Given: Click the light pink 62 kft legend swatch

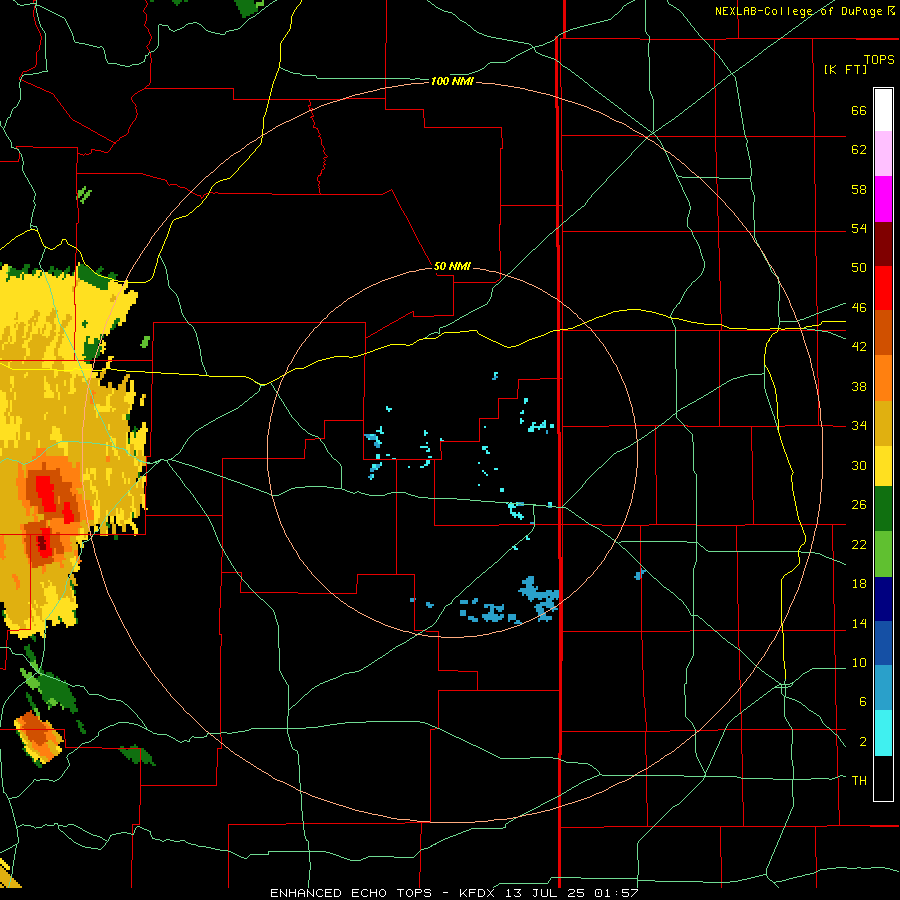Looking at the screenshot, I should coord(883,153).
